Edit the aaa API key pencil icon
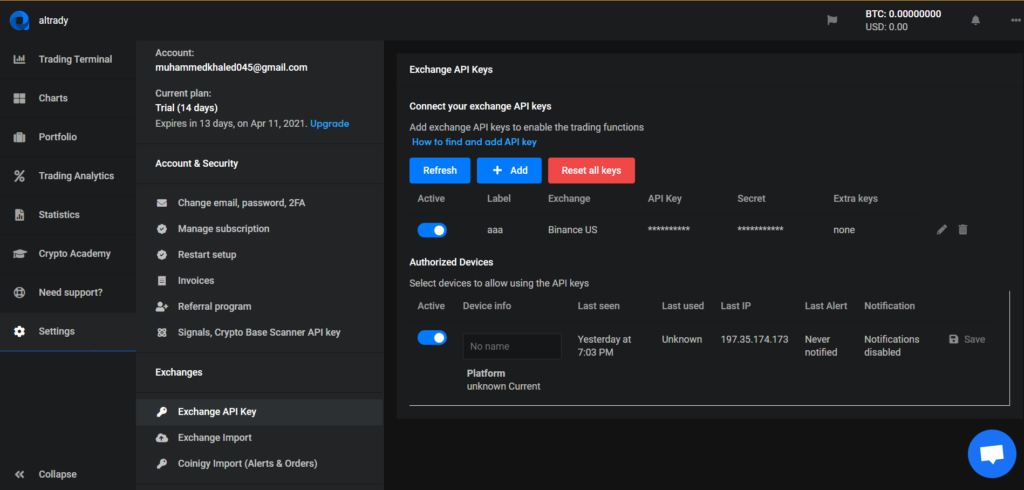Screen dimensions: 1024x490 click(942, 229)
